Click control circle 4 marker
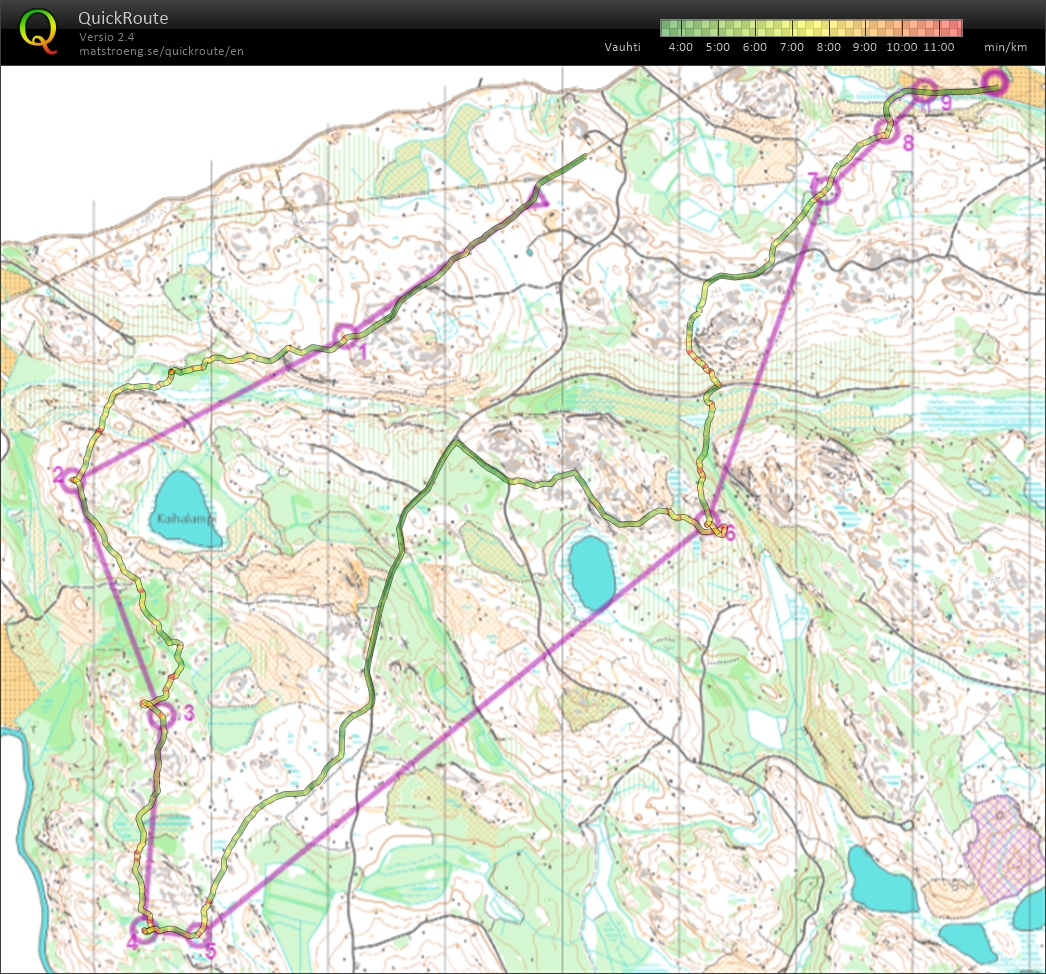1046x974 pixels. (145, 929)
